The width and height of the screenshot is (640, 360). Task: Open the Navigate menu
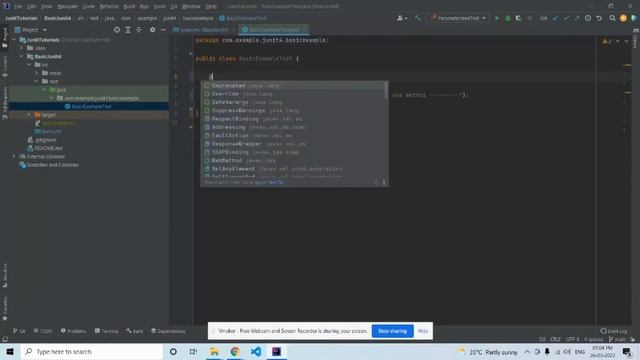(x=67, y=7)
